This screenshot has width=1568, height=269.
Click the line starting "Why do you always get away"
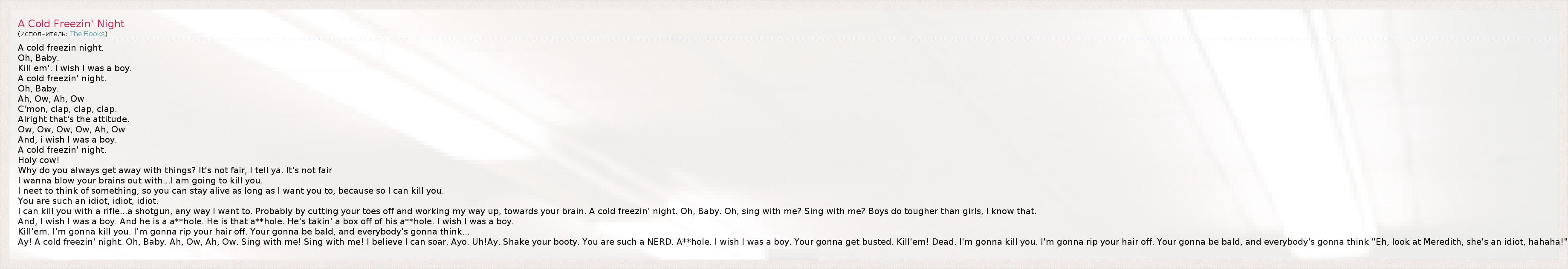point(175,171)
